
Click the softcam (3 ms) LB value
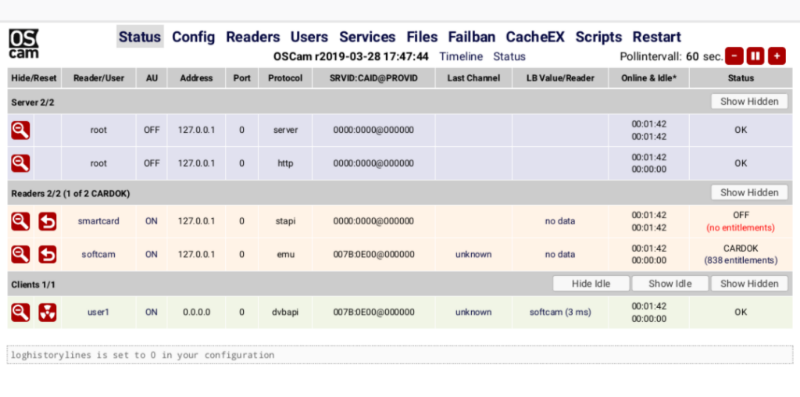point(560,312)
